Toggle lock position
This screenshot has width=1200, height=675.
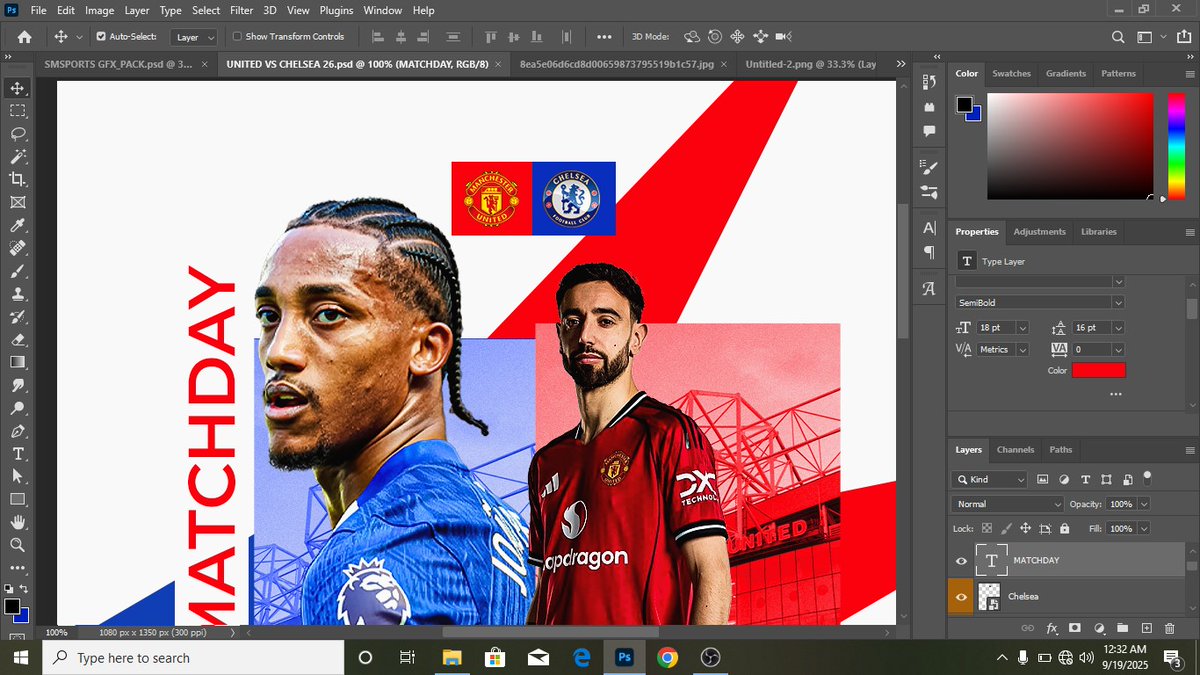pos(1025,528)
